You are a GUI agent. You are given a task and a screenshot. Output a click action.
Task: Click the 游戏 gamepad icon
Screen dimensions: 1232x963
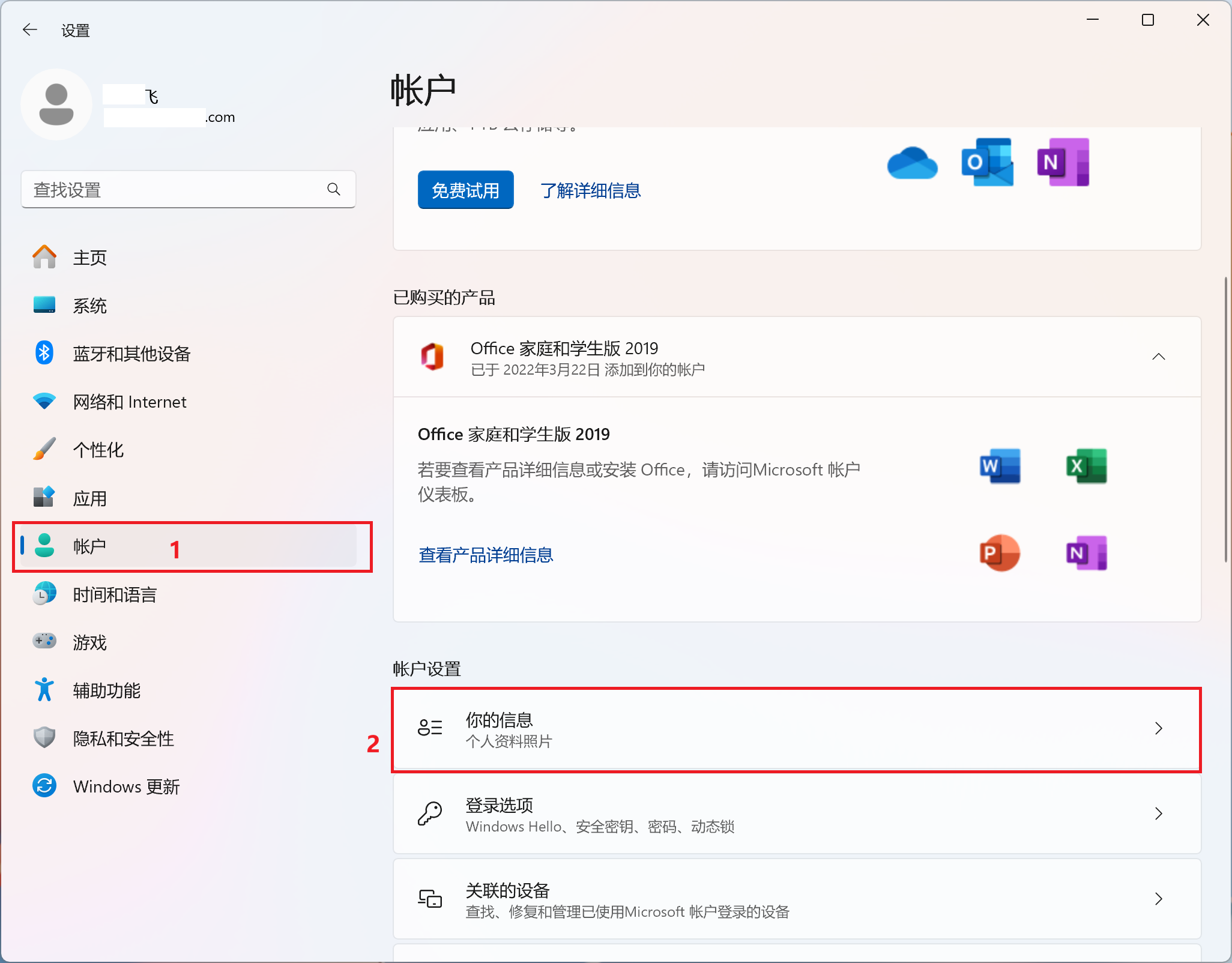44,642
